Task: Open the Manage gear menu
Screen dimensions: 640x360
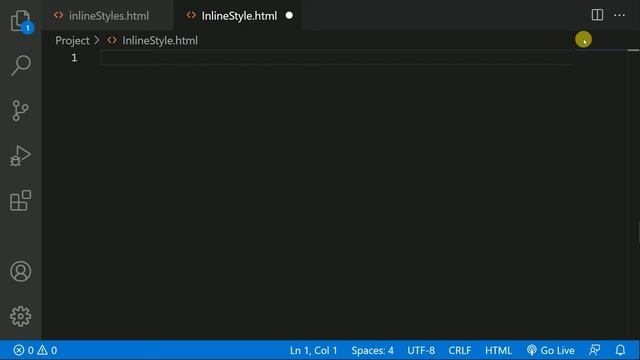Action: click(x=20, y=316)
